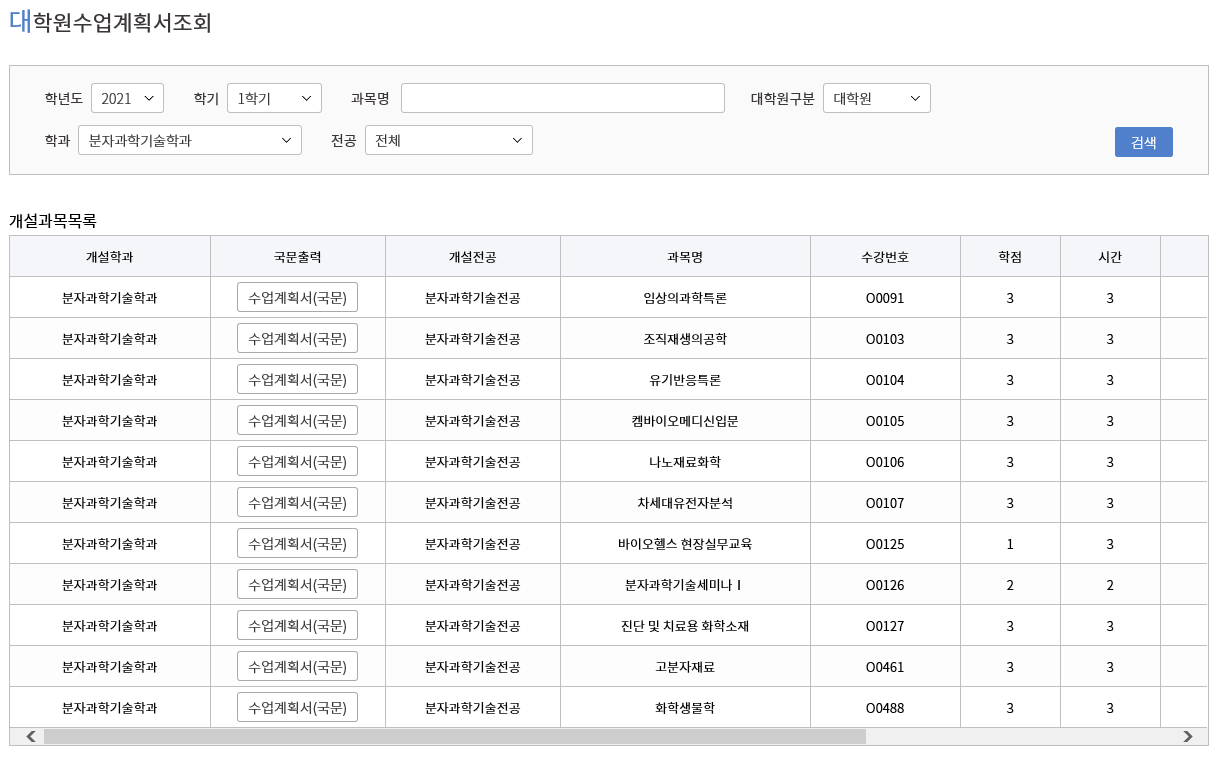Image resolution: width=1221 pixels, height=764 pixels.
Task: Click the 과목명 column header
Action: tap(685, 257)
